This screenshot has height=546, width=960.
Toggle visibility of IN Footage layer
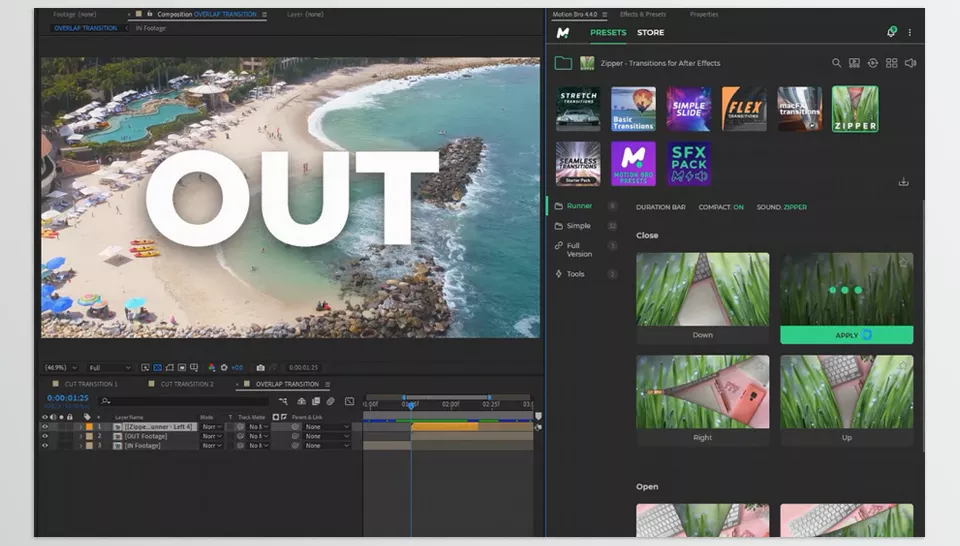tap(45, 446)
